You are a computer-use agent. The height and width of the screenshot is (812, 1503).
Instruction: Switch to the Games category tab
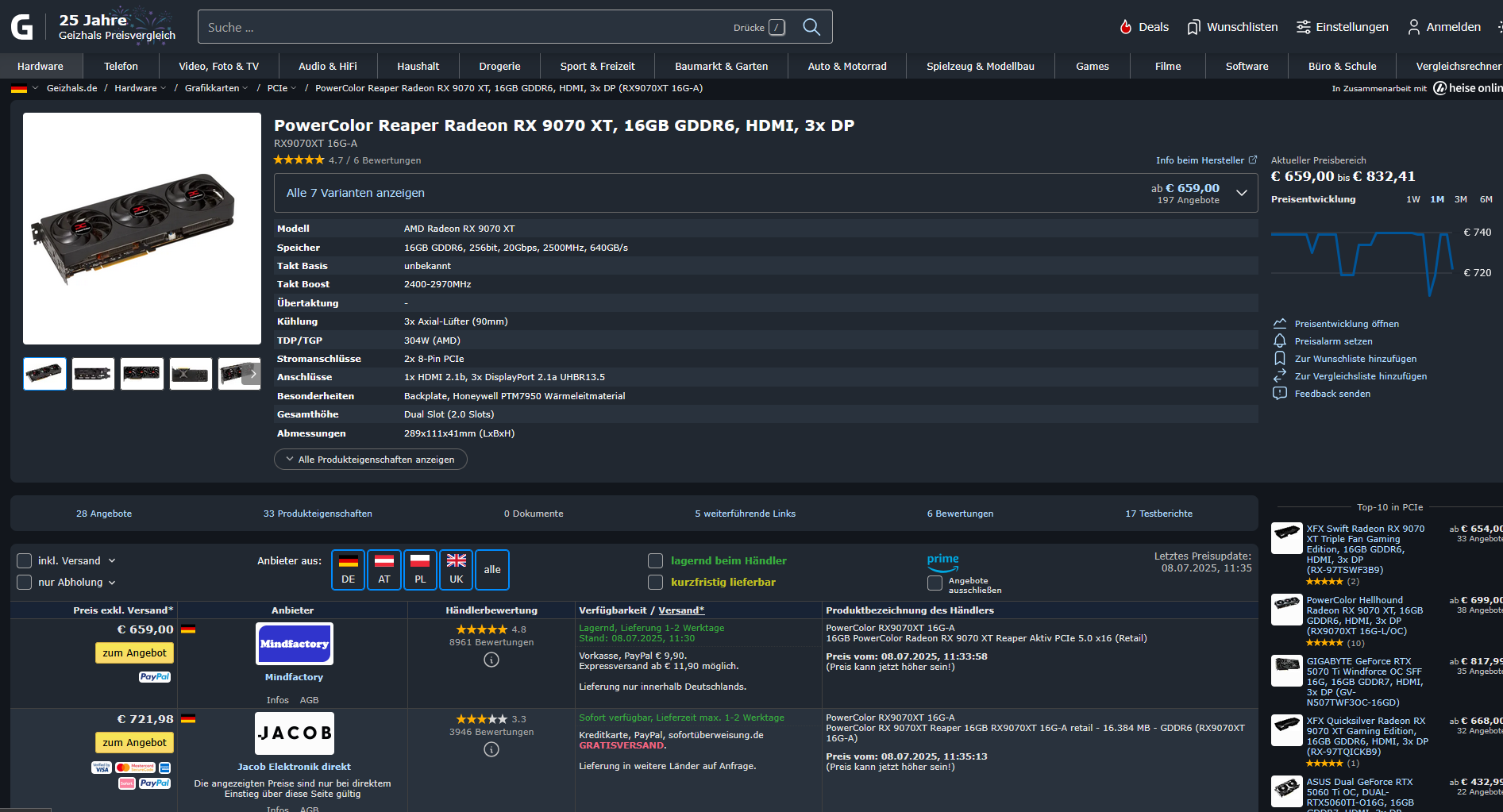[x=1092, y=66]
